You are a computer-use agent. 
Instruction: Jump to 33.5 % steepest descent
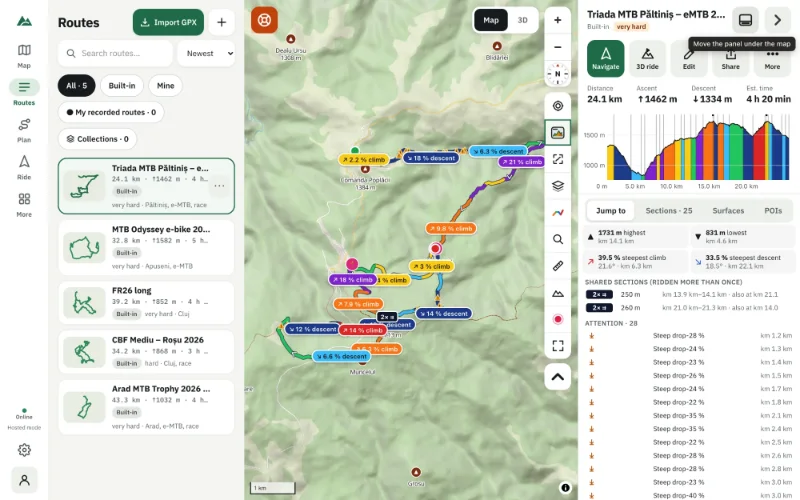coord(743,262)
